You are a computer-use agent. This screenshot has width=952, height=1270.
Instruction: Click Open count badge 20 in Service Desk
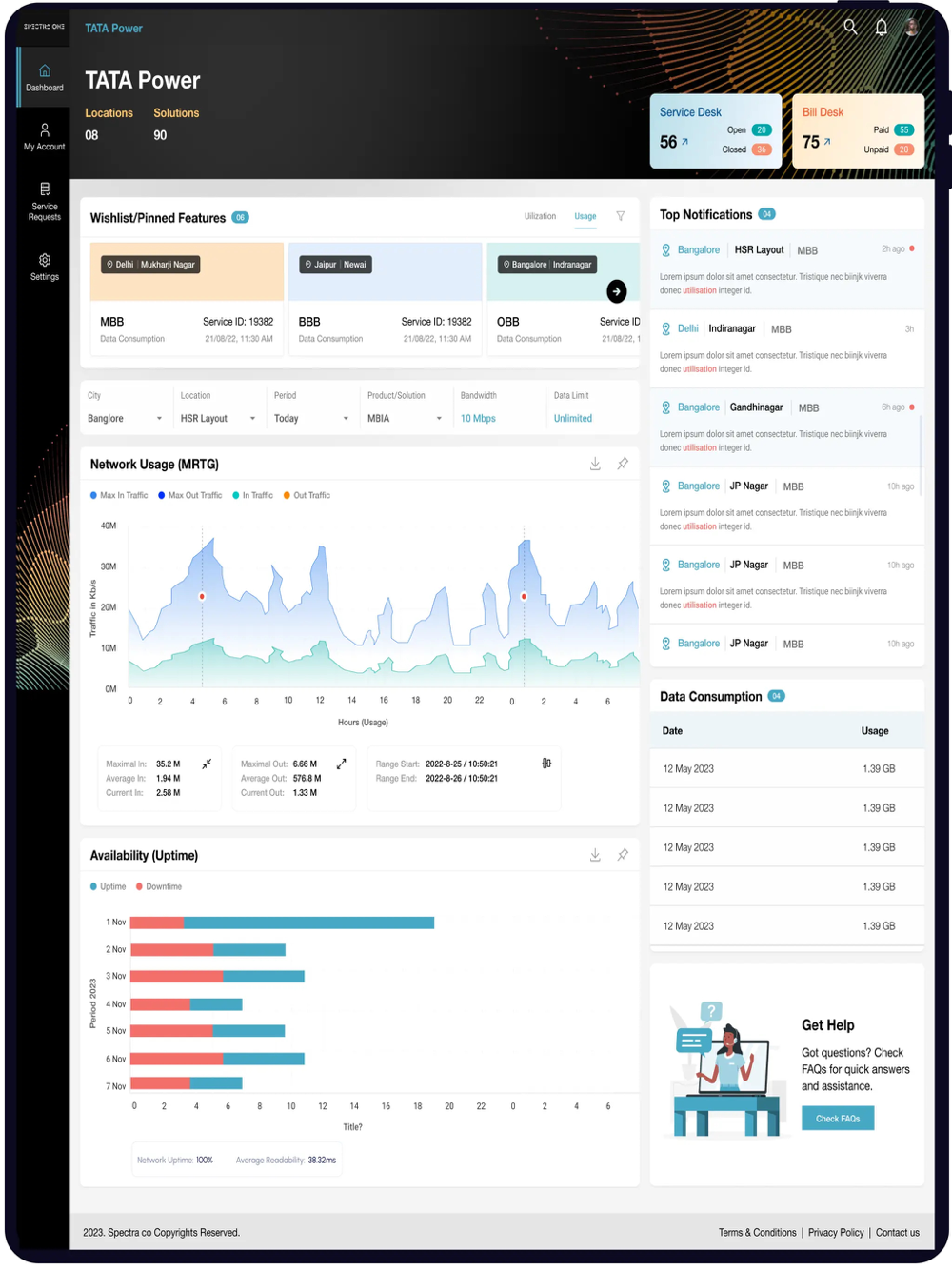tap(762, 129)
